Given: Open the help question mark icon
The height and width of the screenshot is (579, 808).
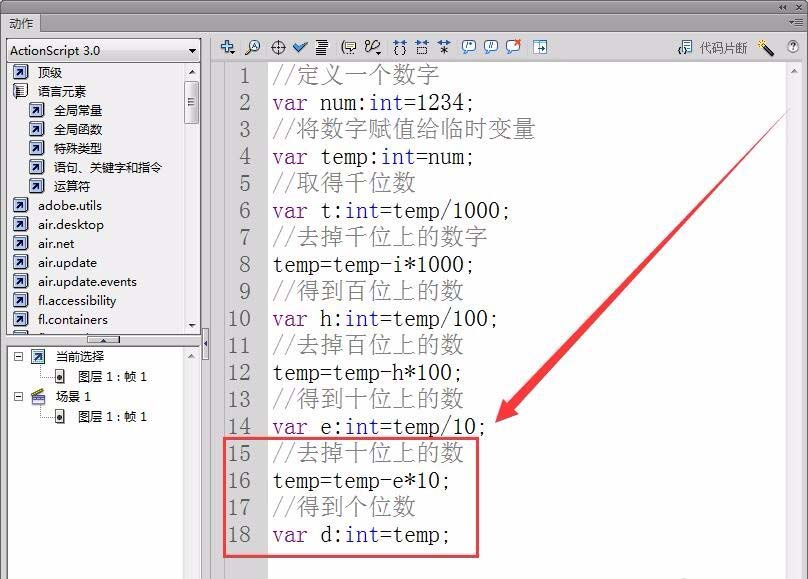Looking at the screenshot, I should click(793, 47).
